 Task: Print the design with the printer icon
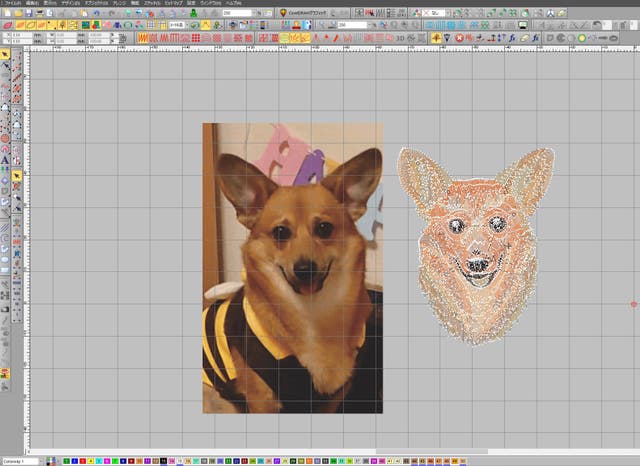(40, 13)
